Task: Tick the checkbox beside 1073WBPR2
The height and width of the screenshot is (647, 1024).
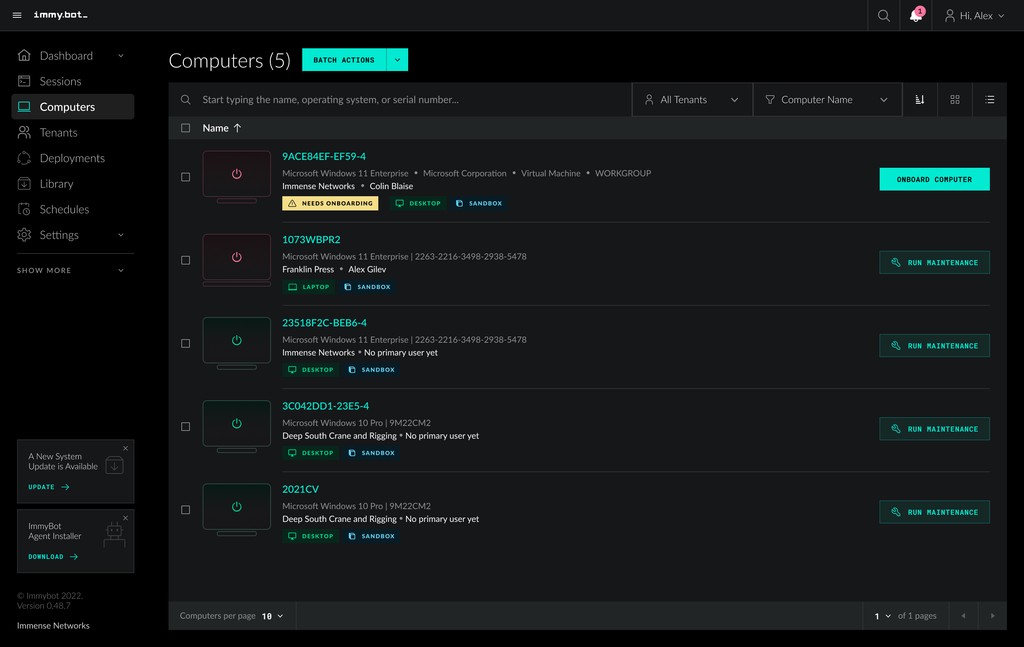Action: pyautogui.click(x=185, y=260)
